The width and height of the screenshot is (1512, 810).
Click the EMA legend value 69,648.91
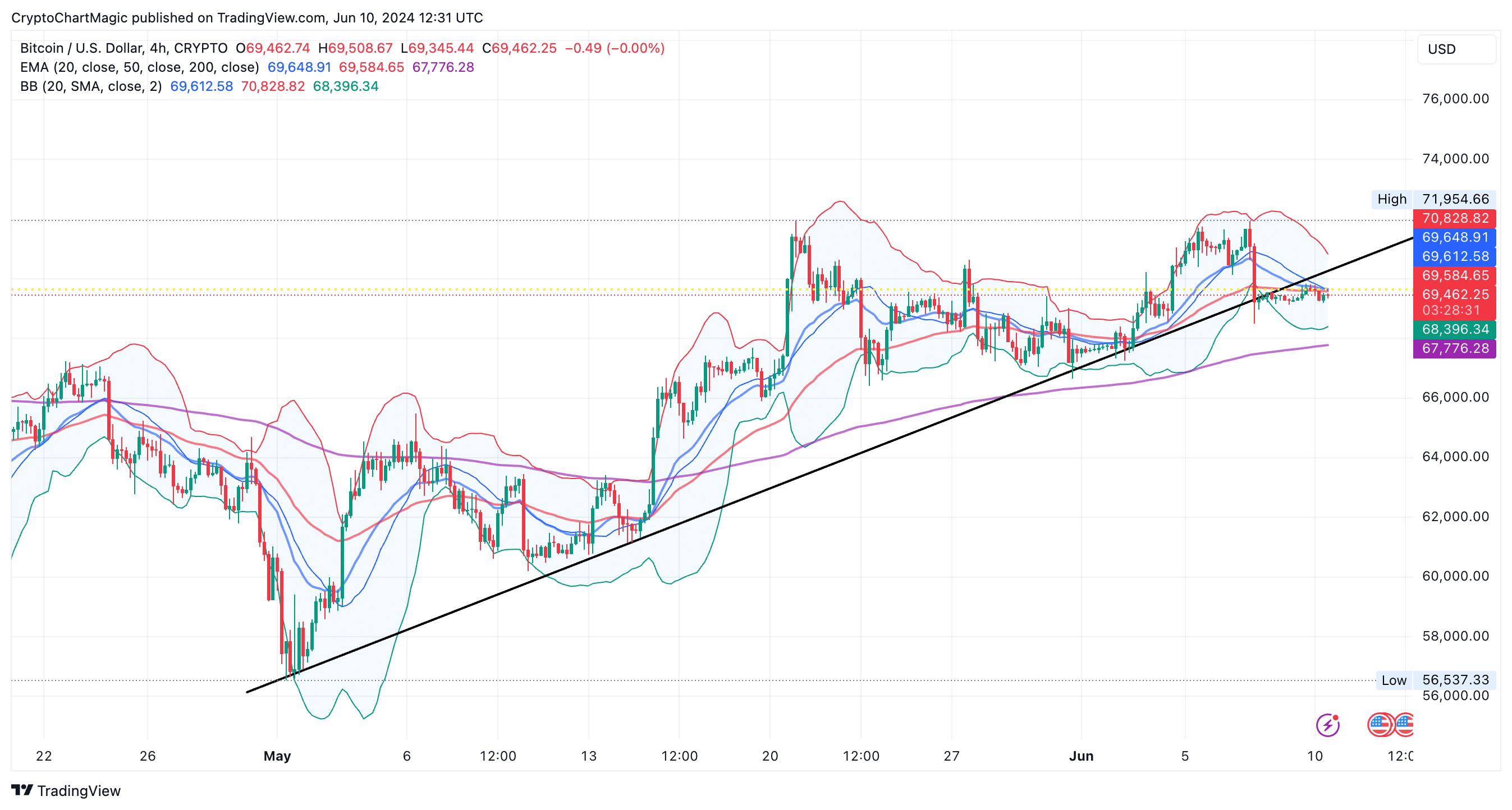[299, 67]
